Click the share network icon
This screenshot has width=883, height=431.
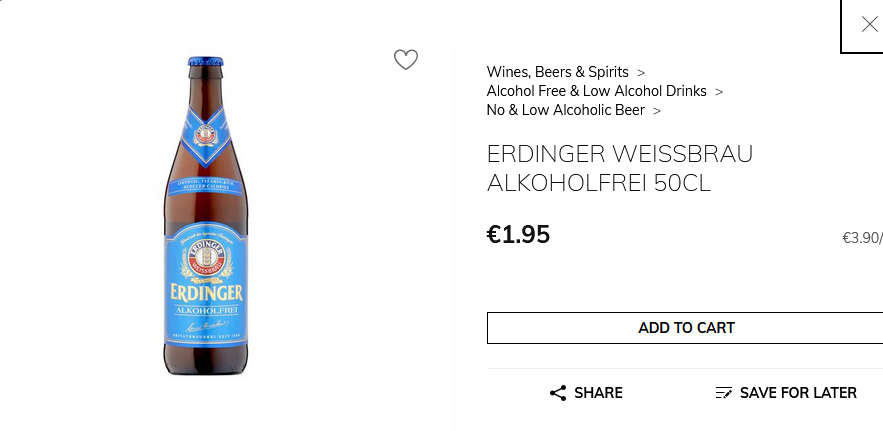tap(558, 393)
